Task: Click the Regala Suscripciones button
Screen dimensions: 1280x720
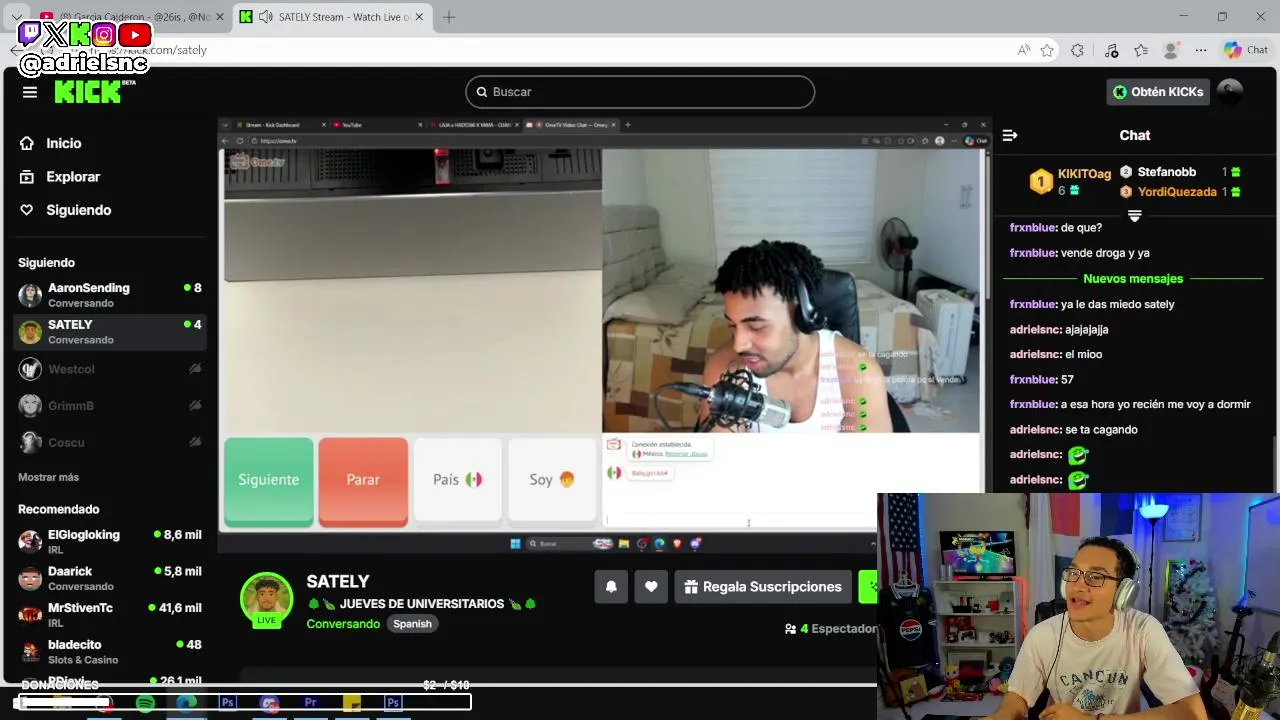Action: 763,587
